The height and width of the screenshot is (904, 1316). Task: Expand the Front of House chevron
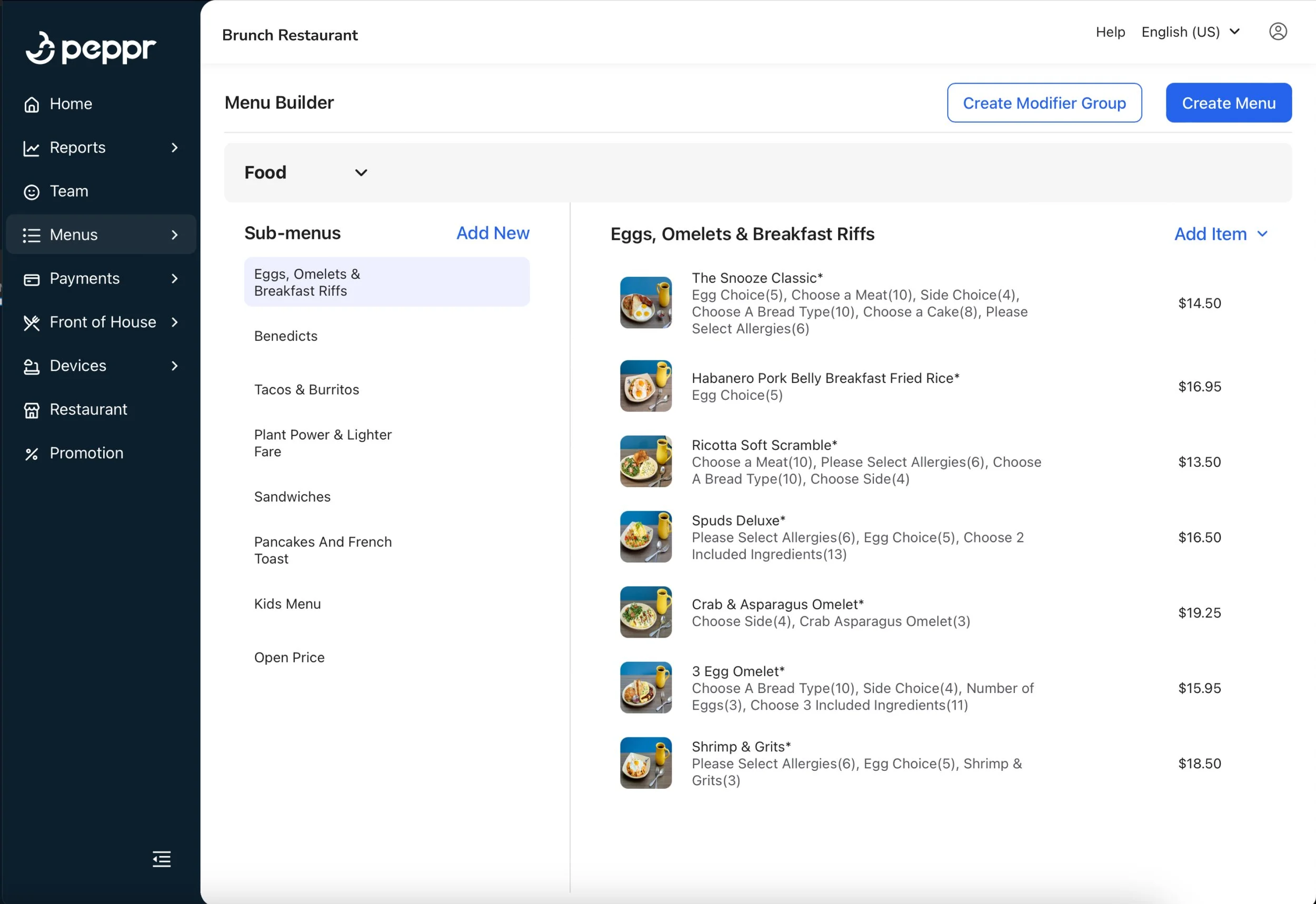[x=174, y=322]
